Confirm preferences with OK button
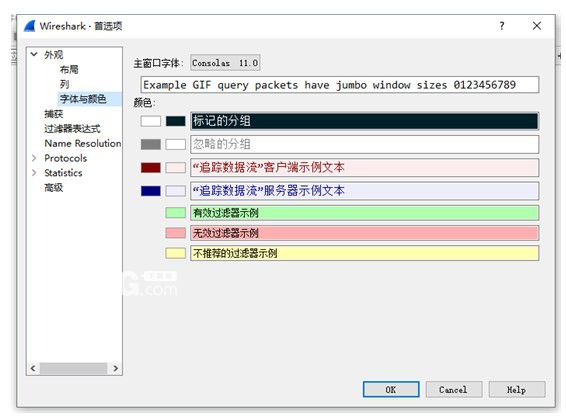Screen dimensions: 566x418 point(391,389)
